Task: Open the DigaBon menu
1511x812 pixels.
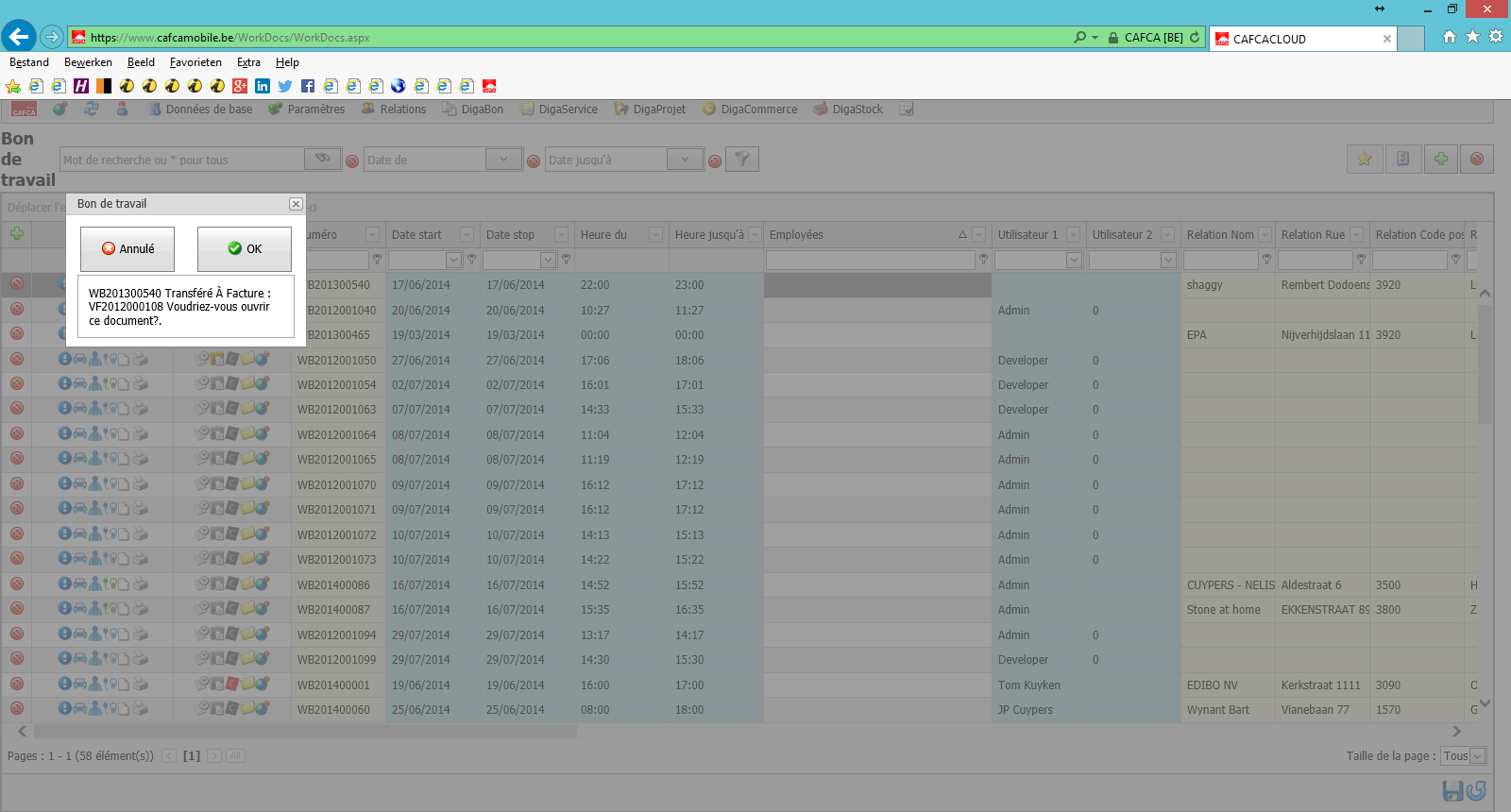Action: tap(473, 110)
